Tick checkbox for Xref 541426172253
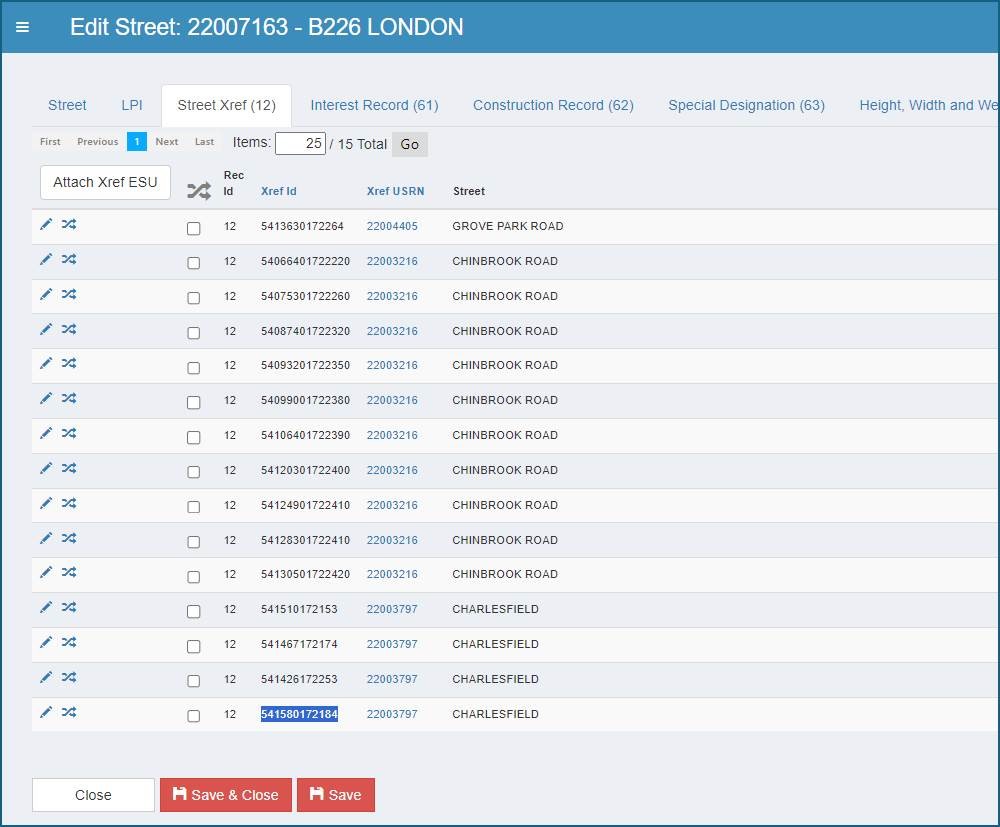1000x827 pixels. pyautogui.click(x=194, y=681)
